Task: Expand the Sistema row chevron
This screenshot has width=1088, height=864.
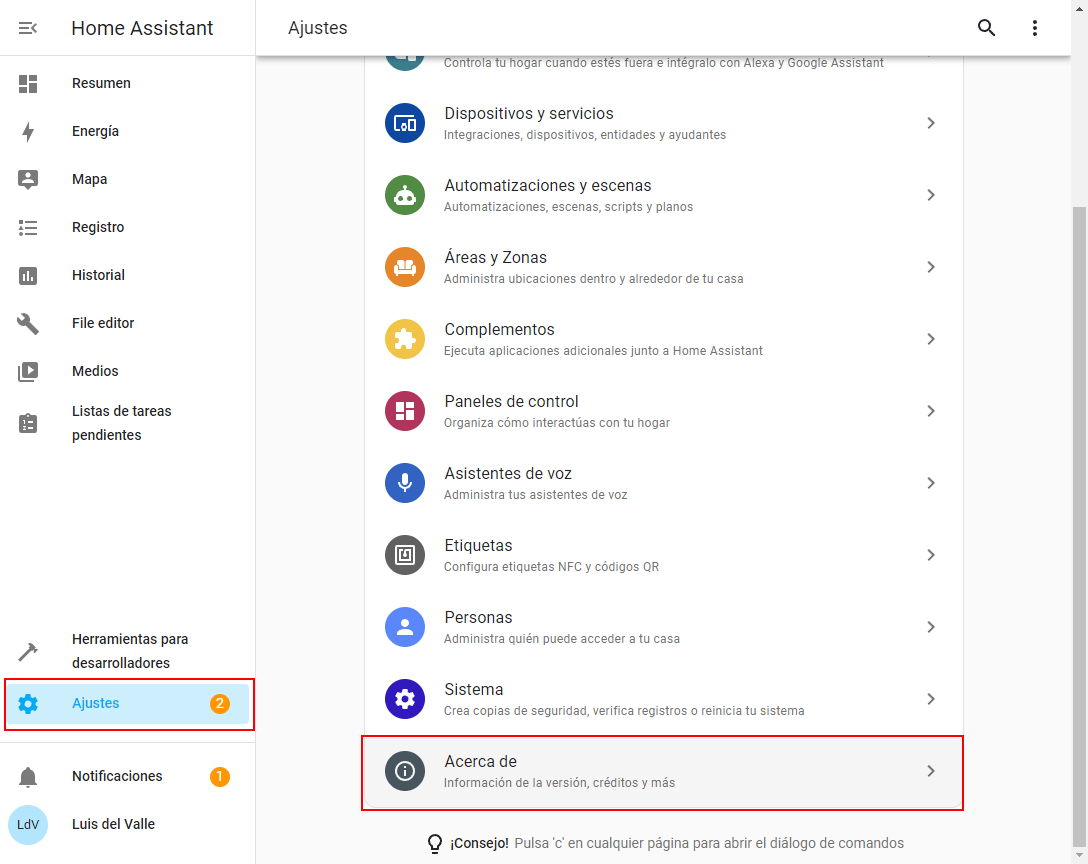Action: pos(931,699)
